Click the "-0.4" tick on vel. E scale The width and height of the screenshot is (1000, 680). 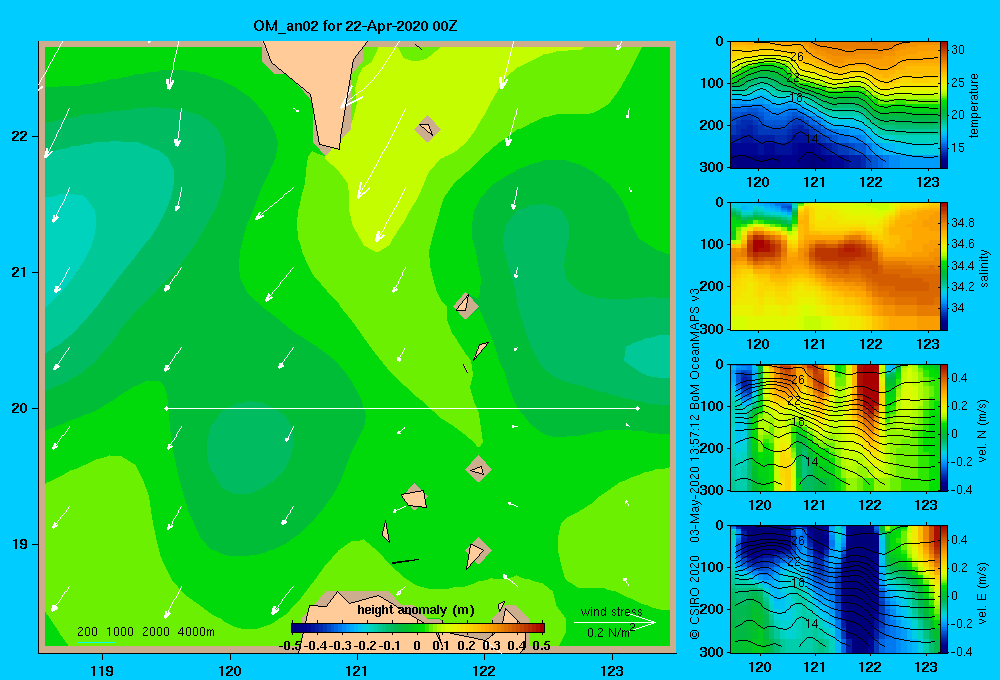[962, 651]
